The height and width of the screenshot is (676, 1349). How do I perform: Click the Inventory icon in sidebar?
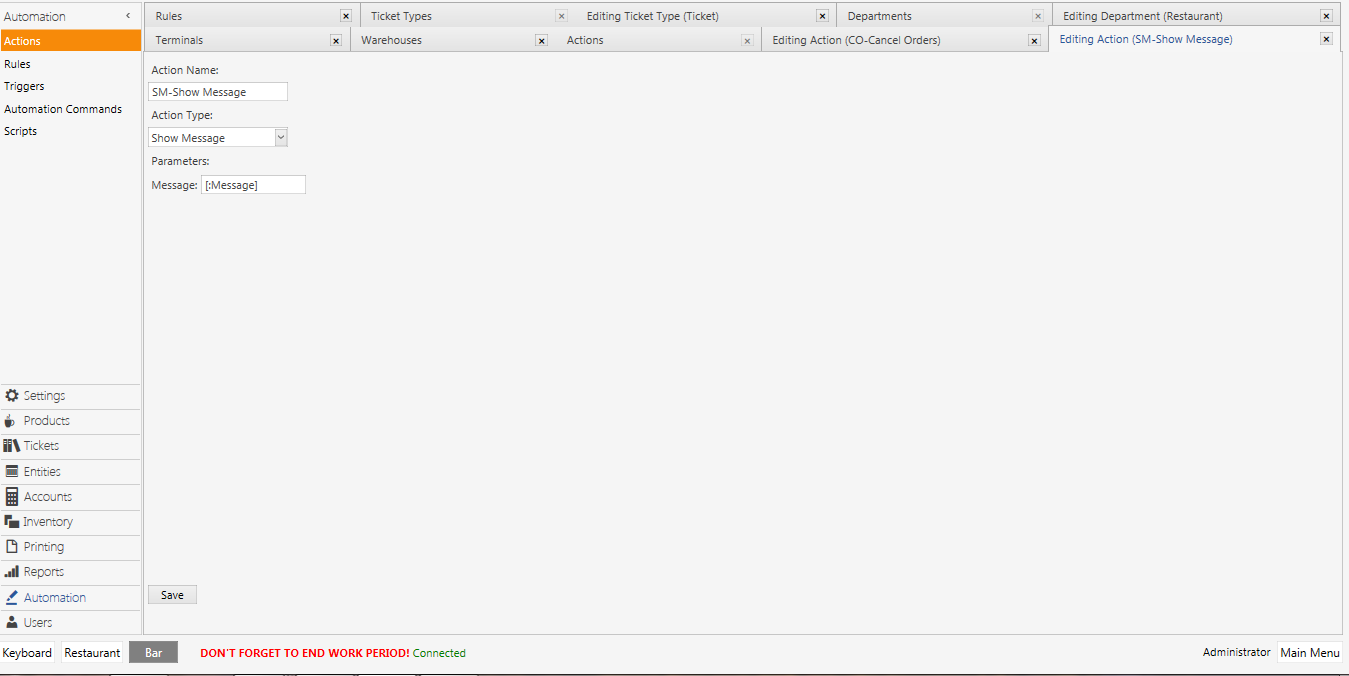pyautogui.click(x=12, y=522)
